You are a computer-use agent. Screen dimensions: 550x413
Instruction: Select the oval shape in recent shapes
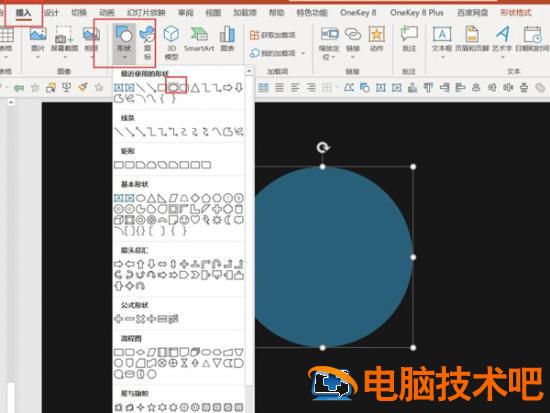click(x=173, y=87)
